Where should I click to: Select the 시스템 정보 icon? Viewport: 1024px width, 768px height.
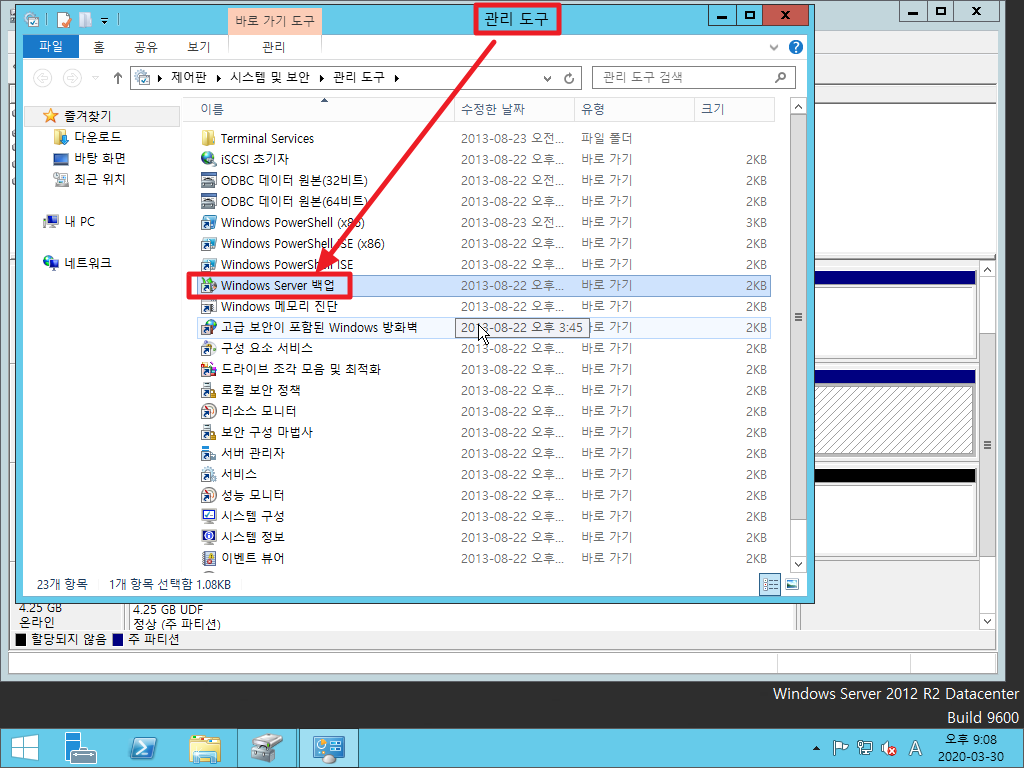pos(208,537)
